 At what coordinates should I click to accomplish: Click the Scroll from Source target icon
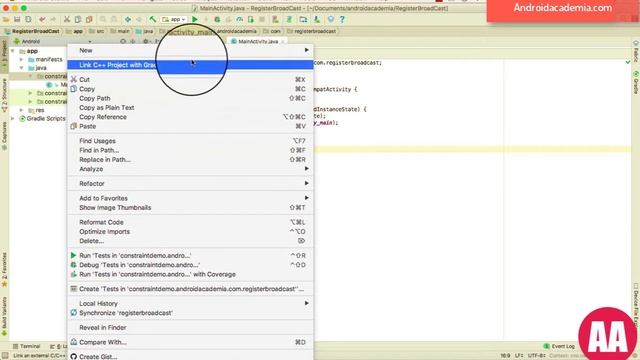click(123, 41)
